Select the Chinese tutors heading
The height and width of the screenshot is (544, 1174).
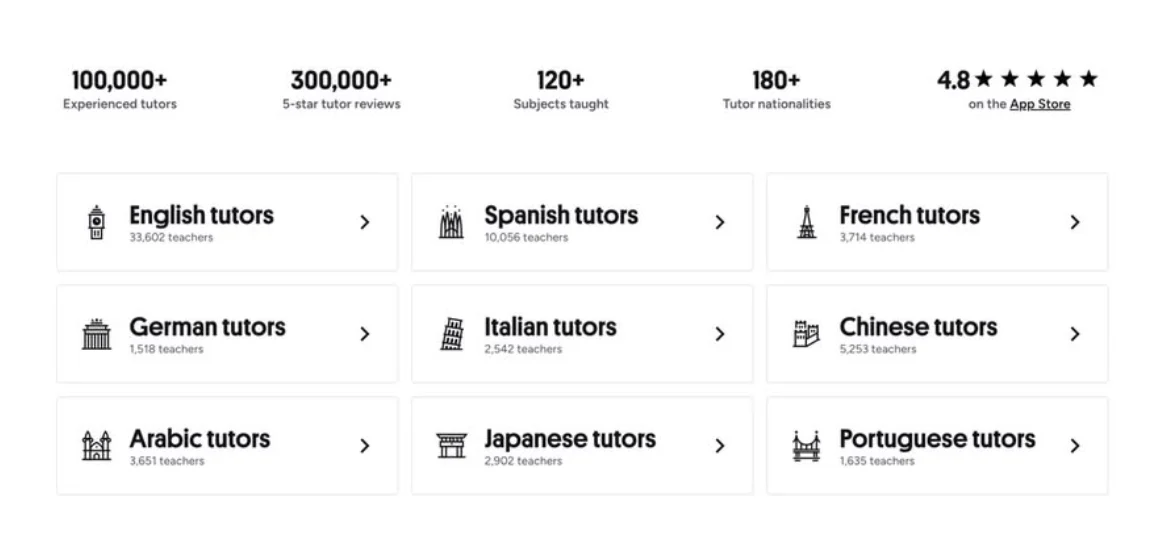coord(918,327)
